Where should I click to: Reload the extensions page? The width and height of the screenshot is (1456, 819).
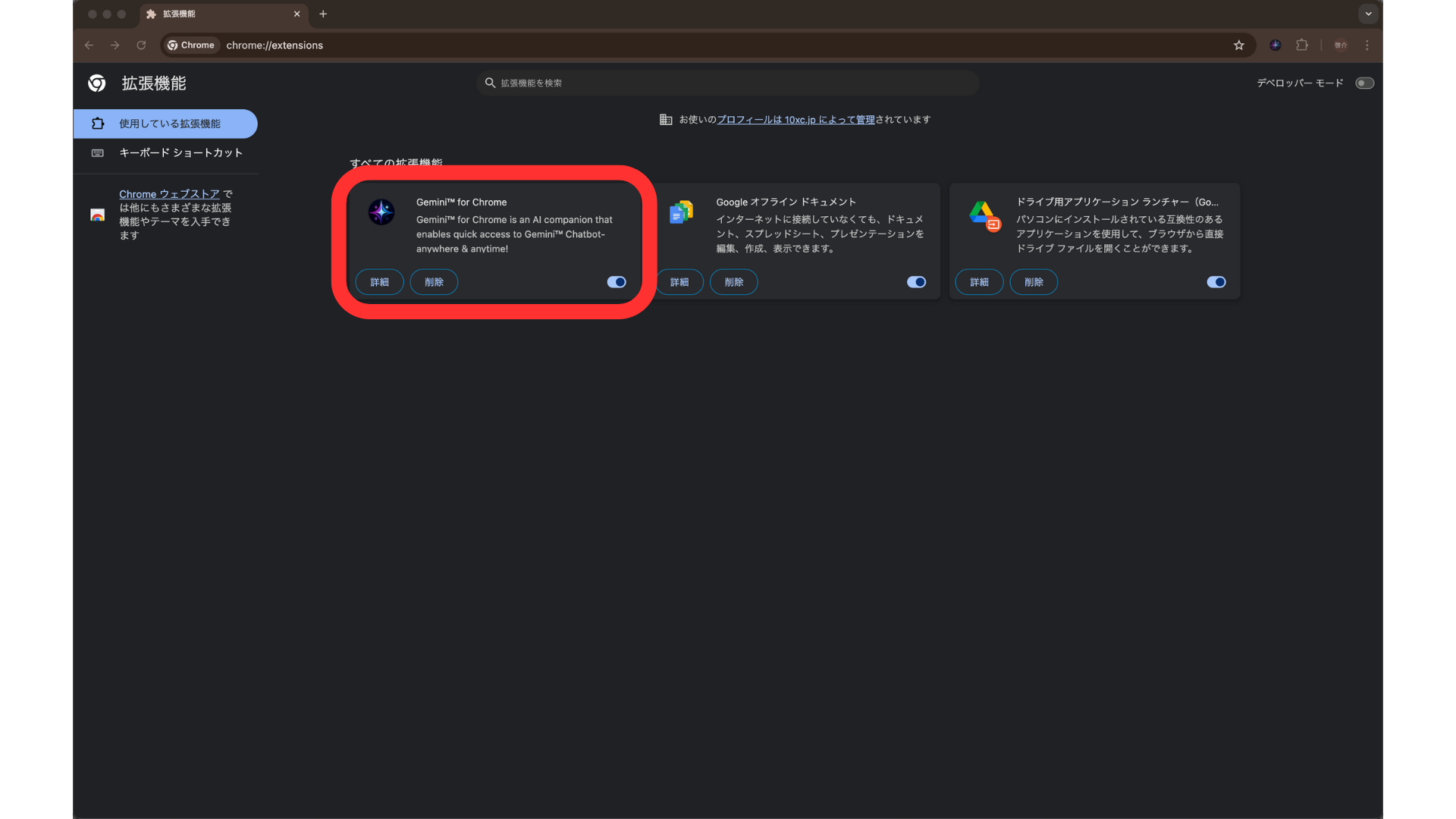coord(141,45)
